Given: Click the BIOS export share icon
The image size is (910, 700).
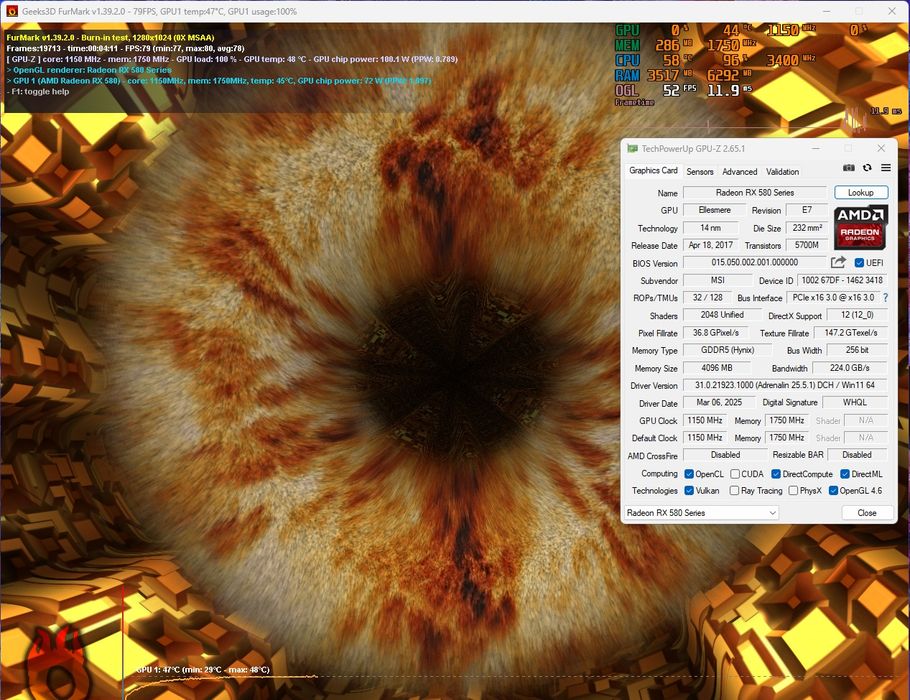Looking at the screenshot, I should 838,263.
